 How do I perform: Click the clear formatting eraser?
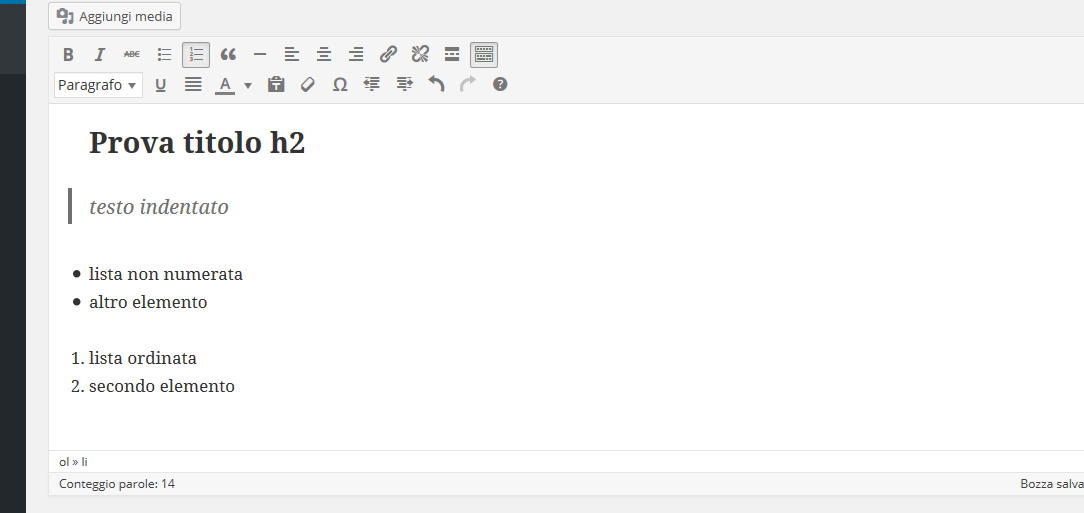coord(308,85)
